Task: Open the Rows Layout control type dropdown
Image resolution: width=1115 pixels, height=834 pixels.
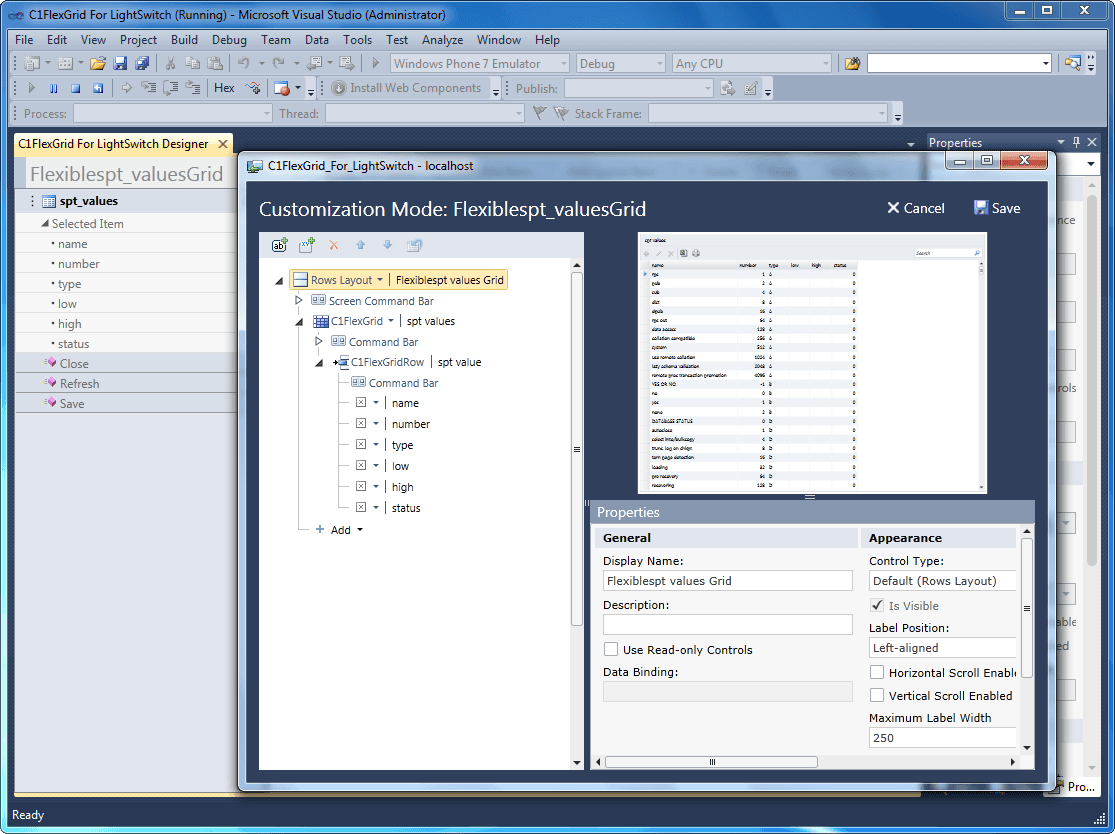Action: coord(380,279)
